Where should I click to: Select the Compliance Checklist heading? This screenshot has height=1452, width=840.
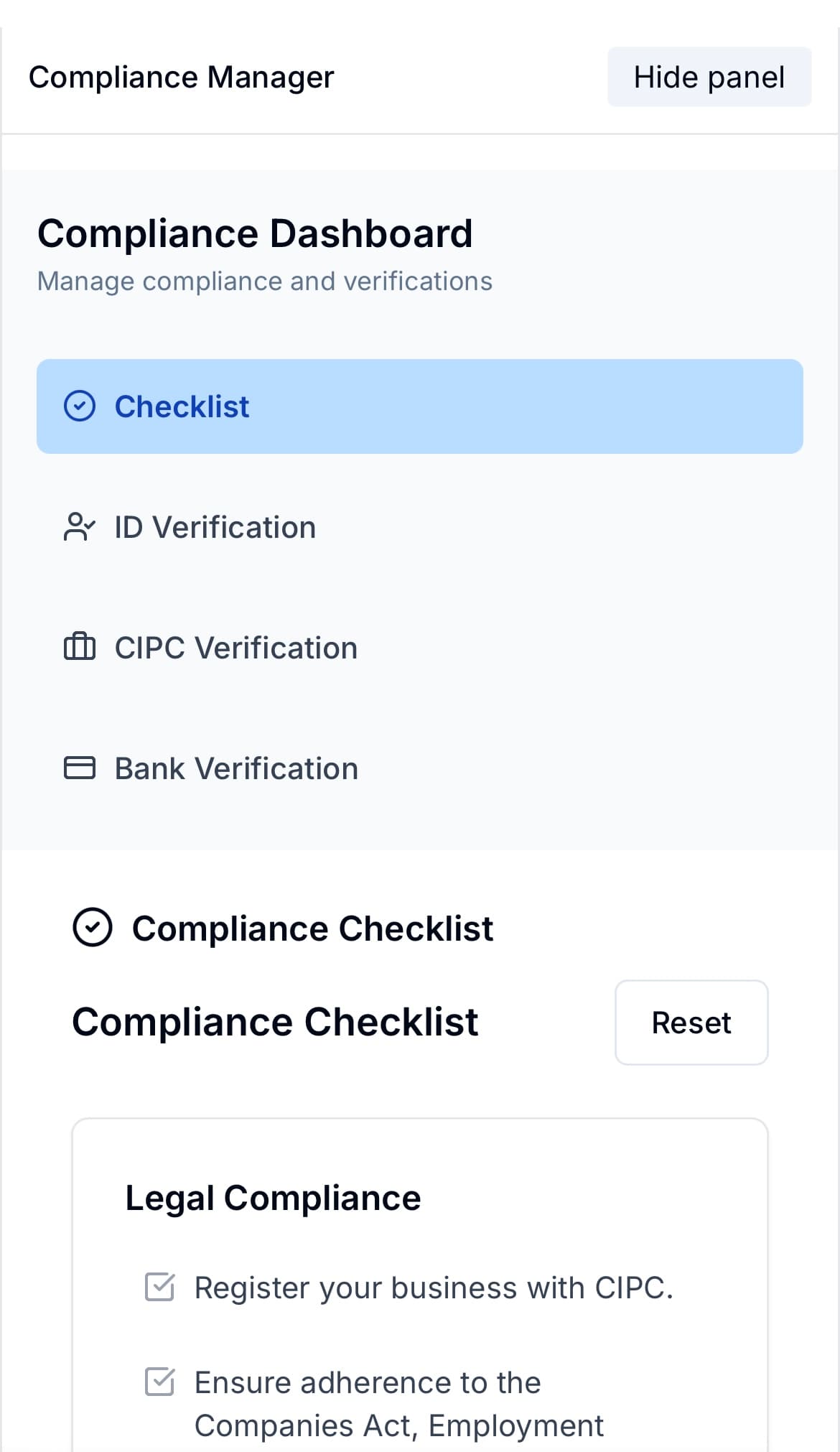pyautogui.click(x=276, y=1023)
